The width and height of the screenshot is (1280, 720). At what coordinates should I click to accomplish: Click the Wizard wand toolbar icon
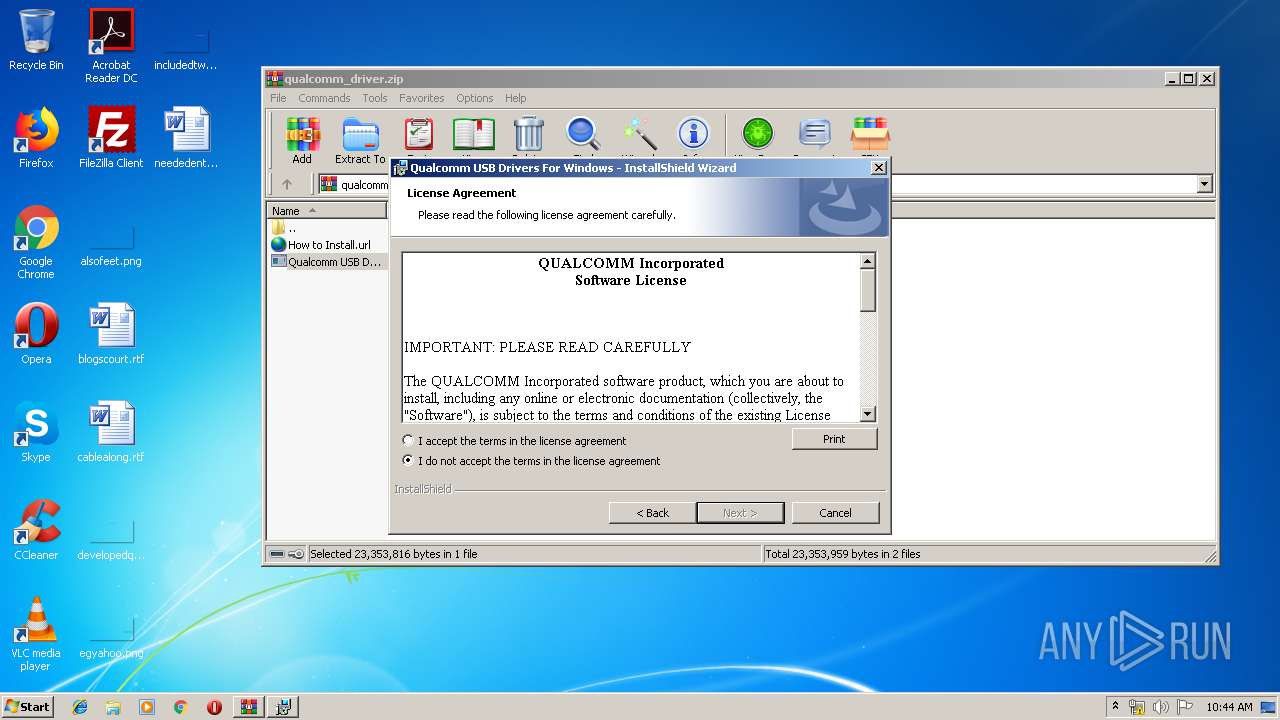pyautogui.click(x=639, y=136)
